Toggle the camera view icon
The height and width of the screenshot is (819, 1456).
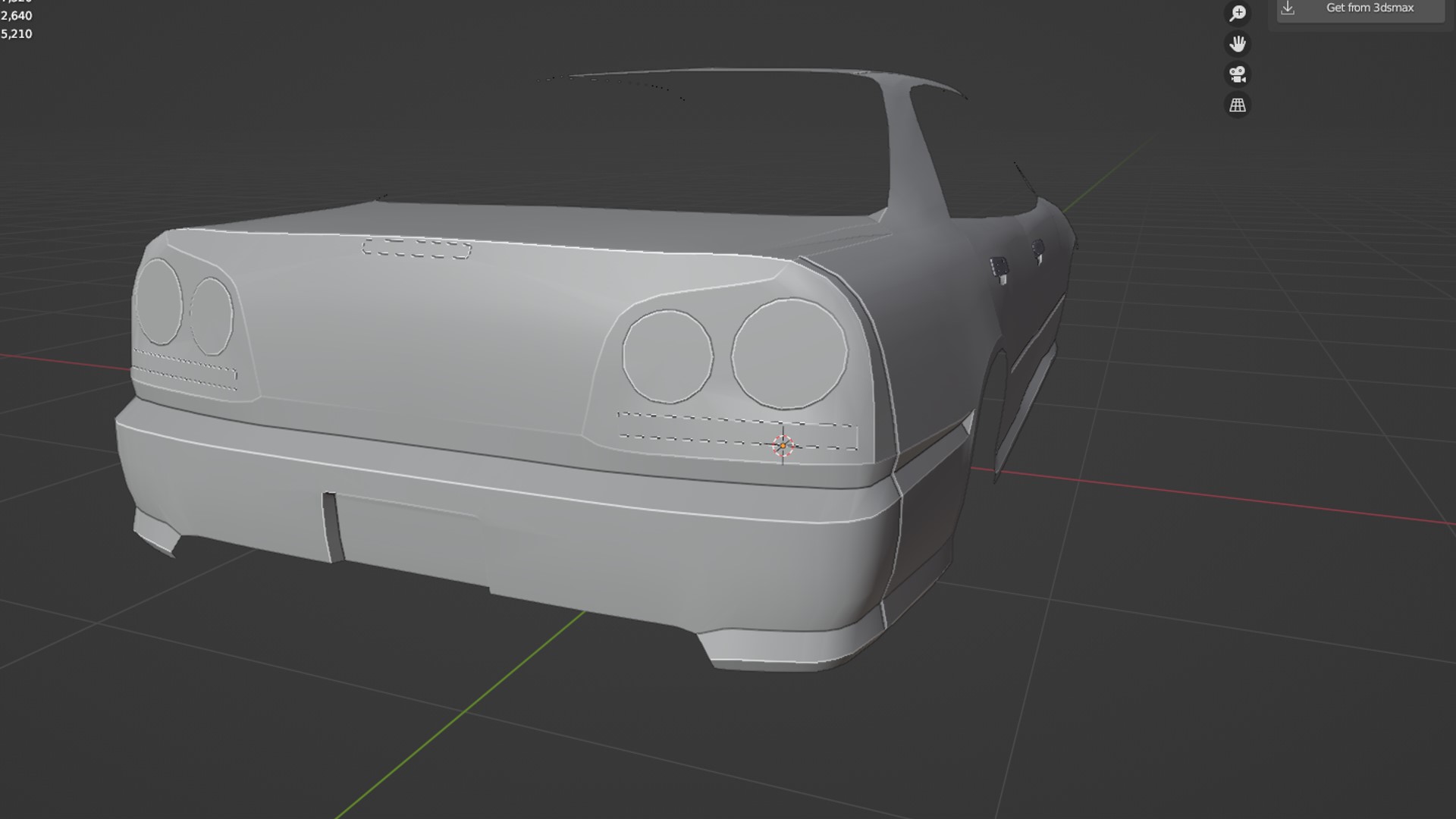pyautogui.click(x=1238, y=74)
